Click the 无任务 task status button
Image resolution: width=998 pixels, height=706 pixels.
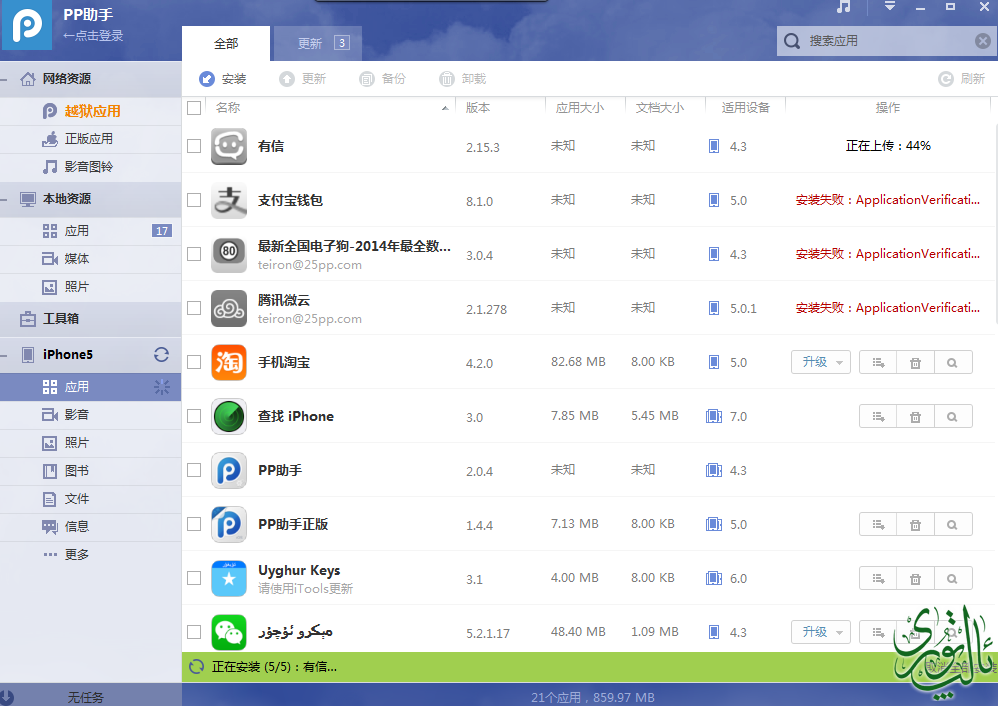85,697
